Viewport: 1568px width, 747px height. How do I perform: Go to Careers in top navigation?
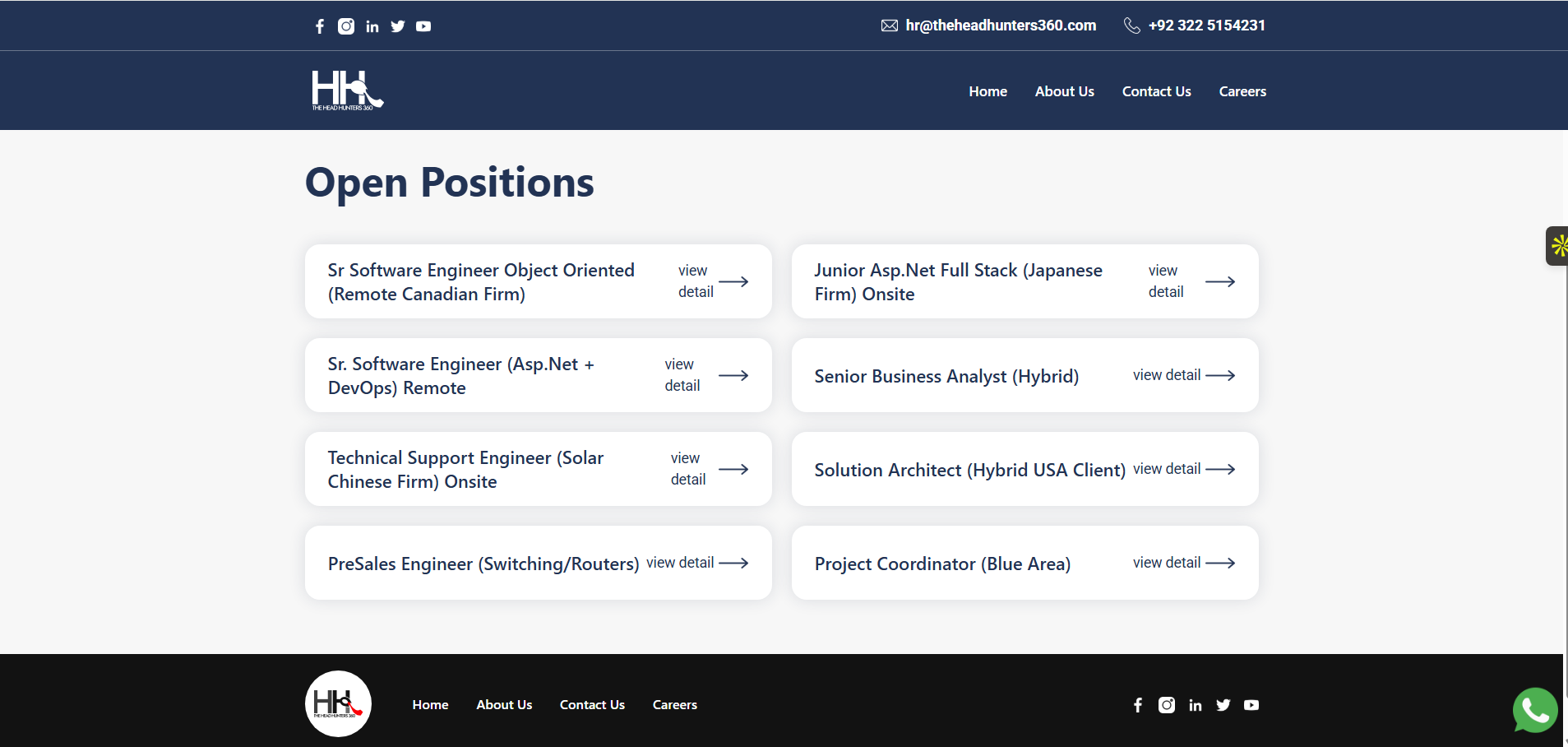click(1242, 91)
